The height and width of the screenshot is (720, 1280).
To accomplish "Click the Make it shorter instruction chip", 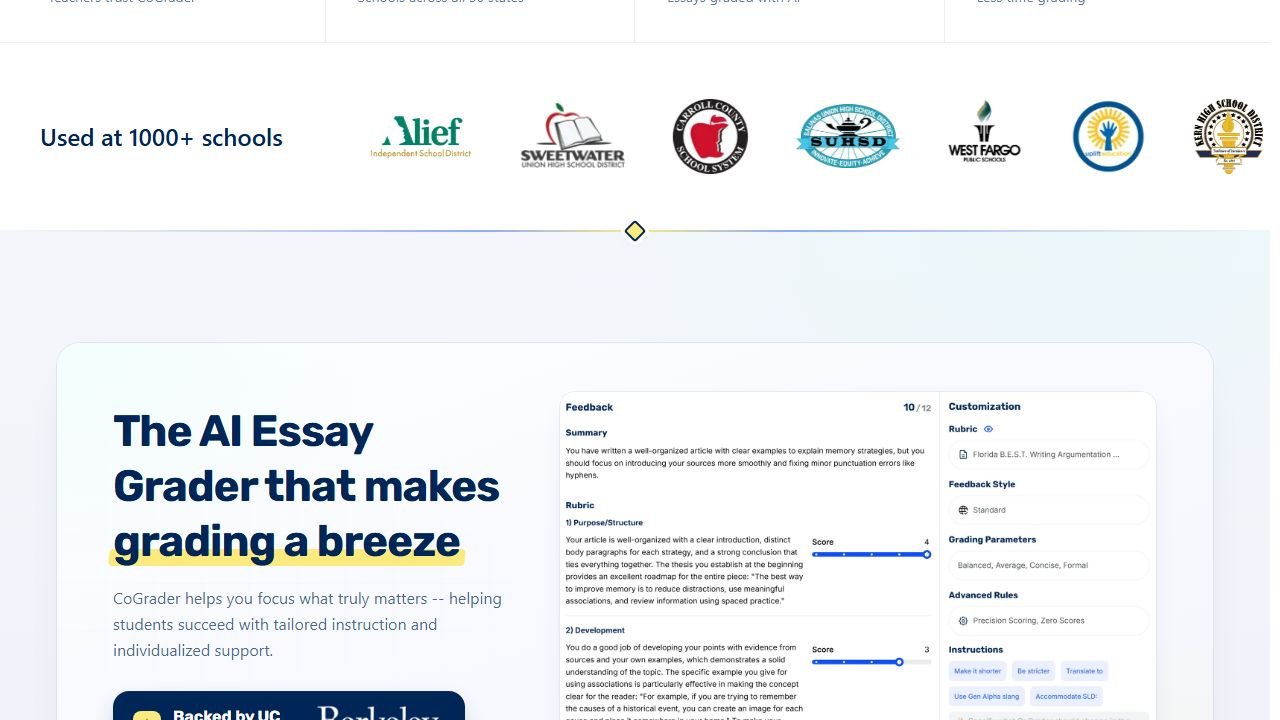I will coord(977,672).
